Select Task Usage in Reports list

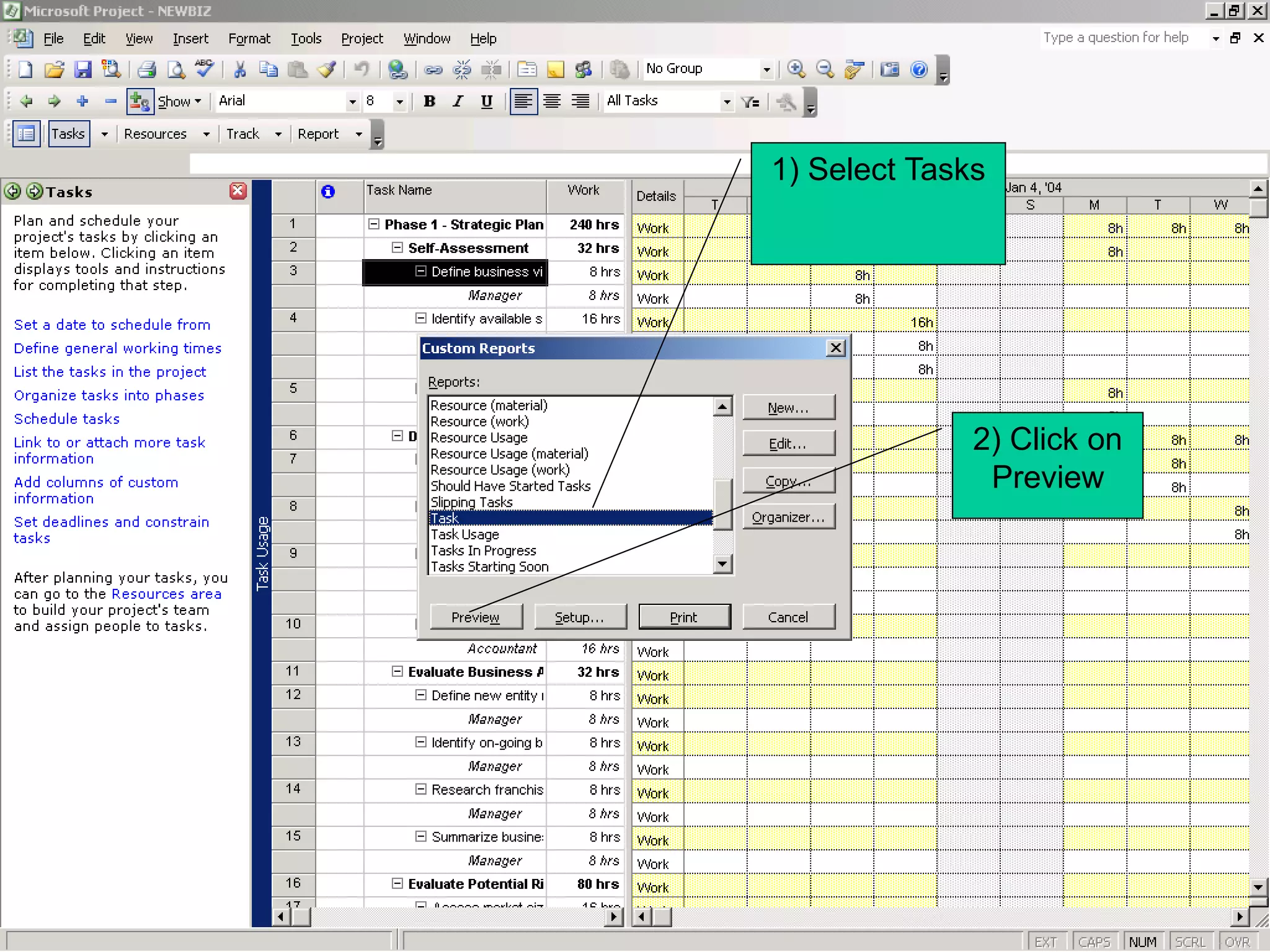pos(571,534)
